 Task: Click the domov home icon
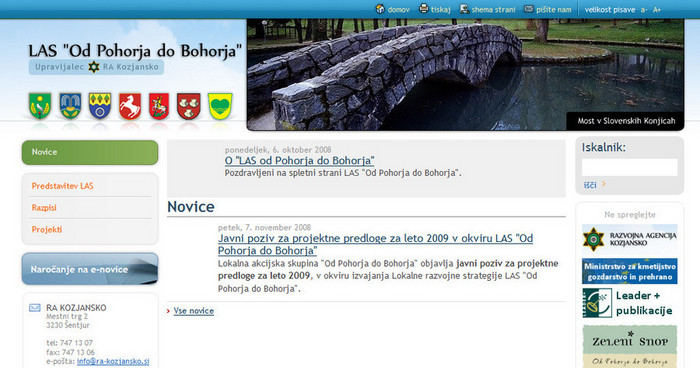(x=380, y=9)
